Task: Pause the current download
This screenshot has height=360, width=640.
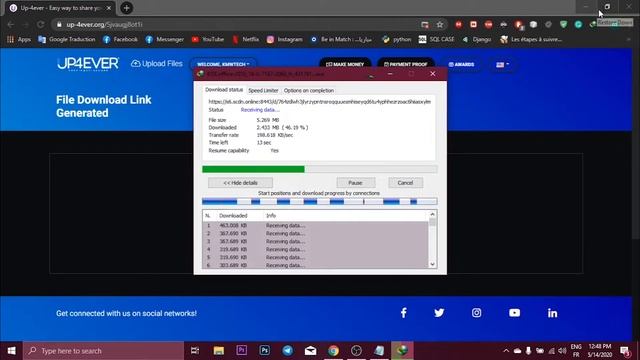Action: point(356,183)
